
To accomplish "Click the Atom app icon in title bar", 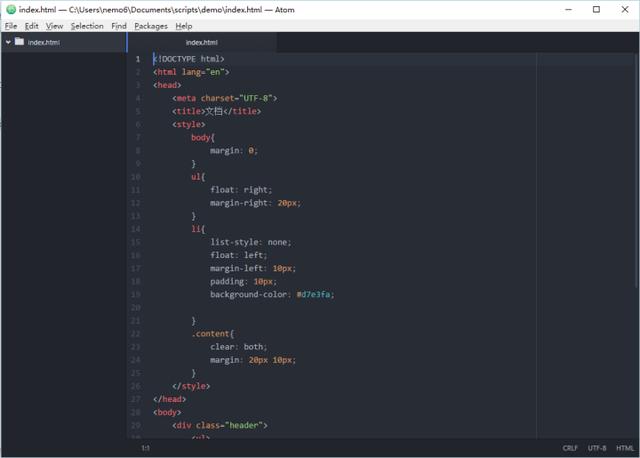I will [10, 9].
